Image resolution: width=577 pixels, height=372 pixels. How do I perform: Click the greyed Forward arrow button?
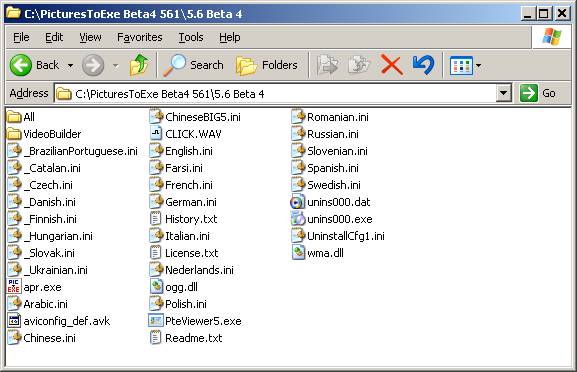pos(93,65)
